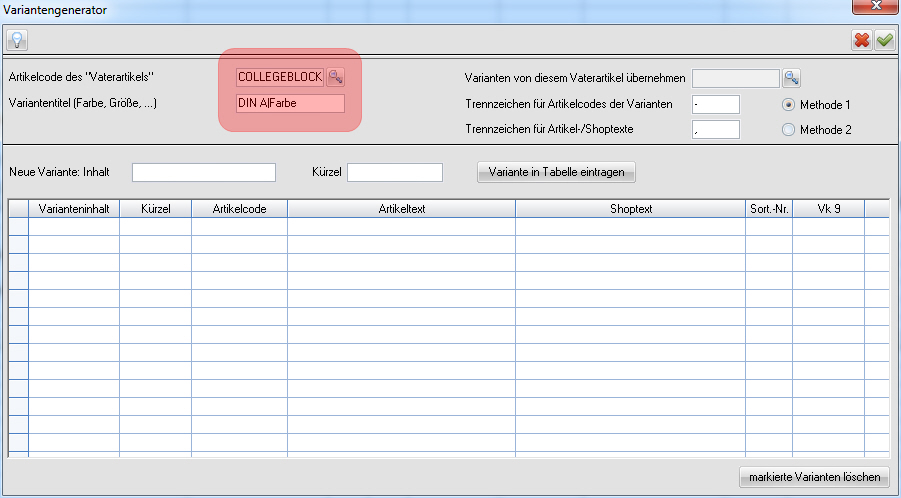Click the green checkmark confirm icon

(x=884, y=40)
